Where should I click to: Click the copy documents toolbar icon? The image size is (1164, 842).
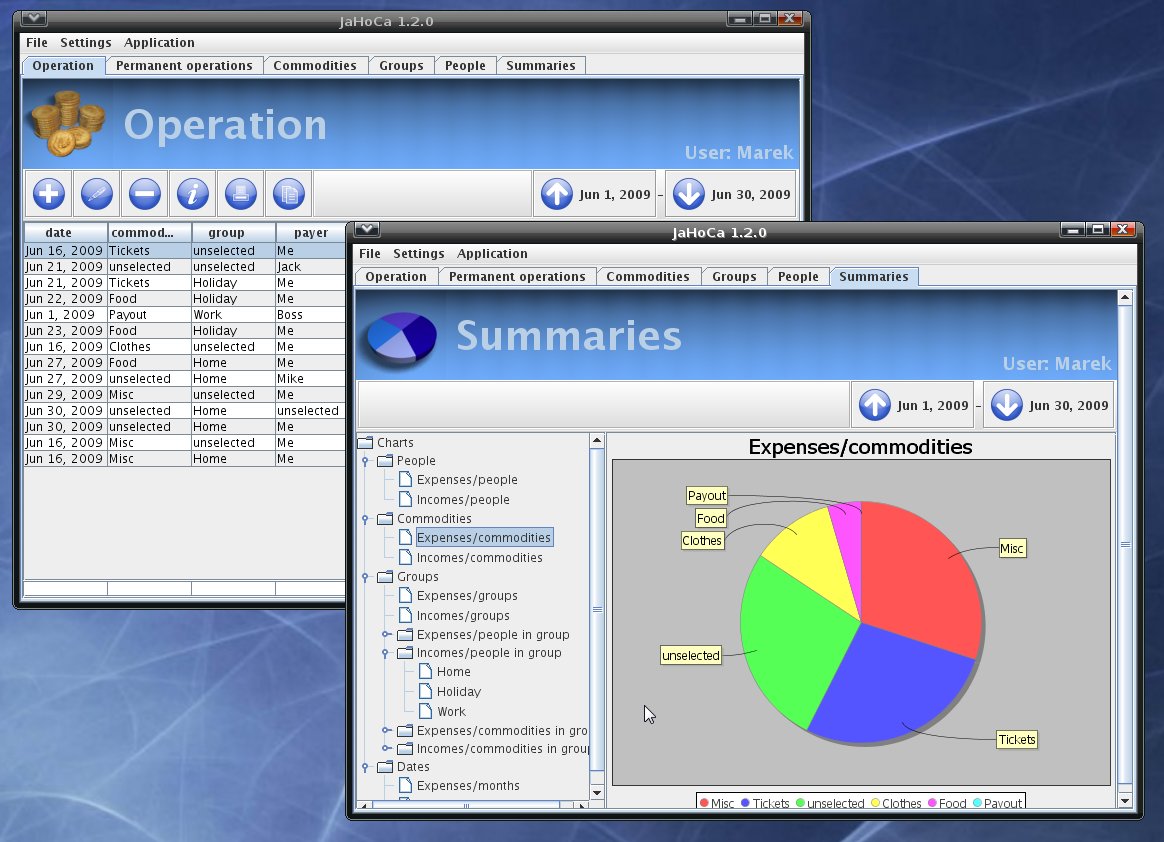[289, 194]
